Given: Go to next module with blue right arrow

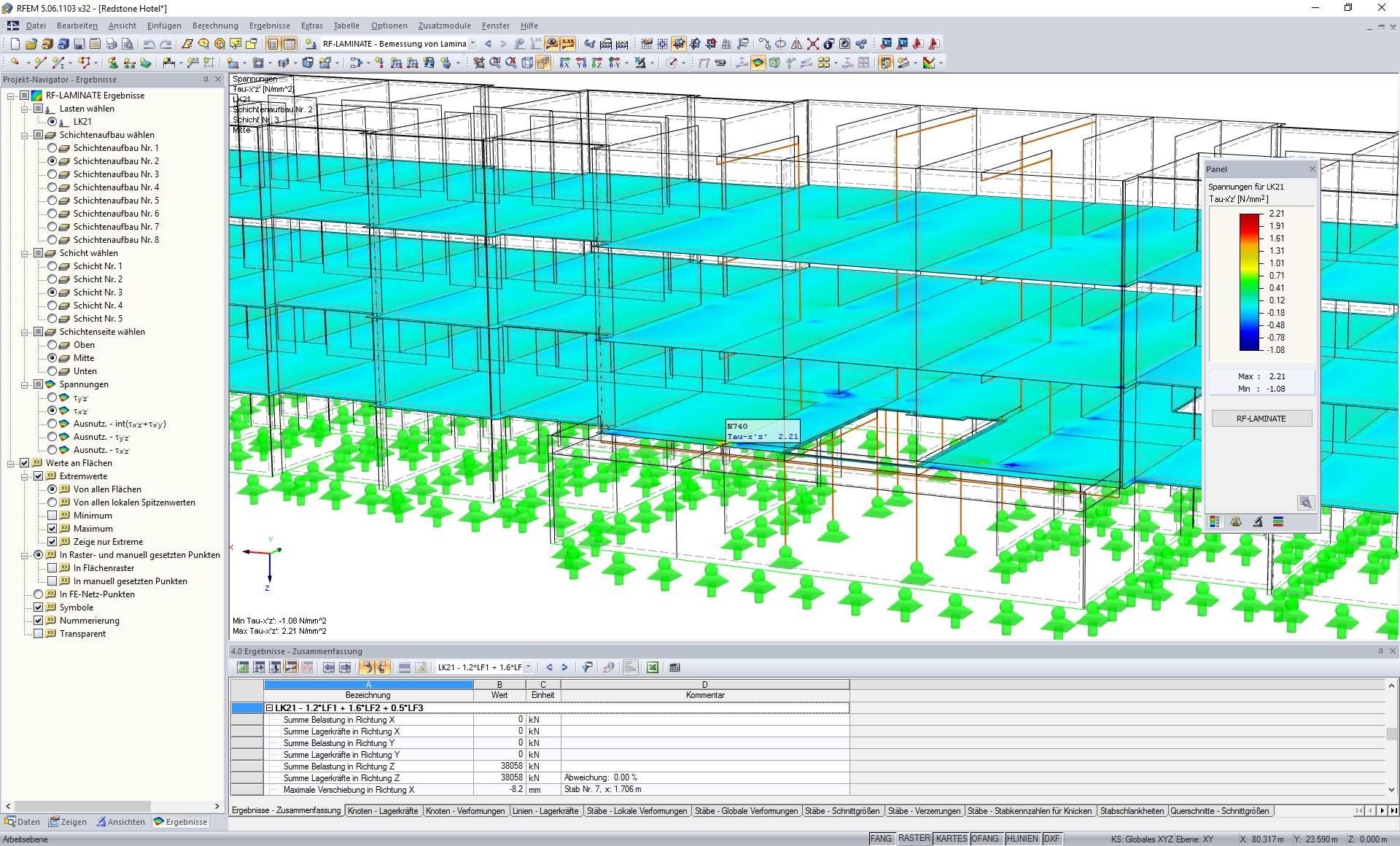Looking at the screenshot, I should pos(503,44).
